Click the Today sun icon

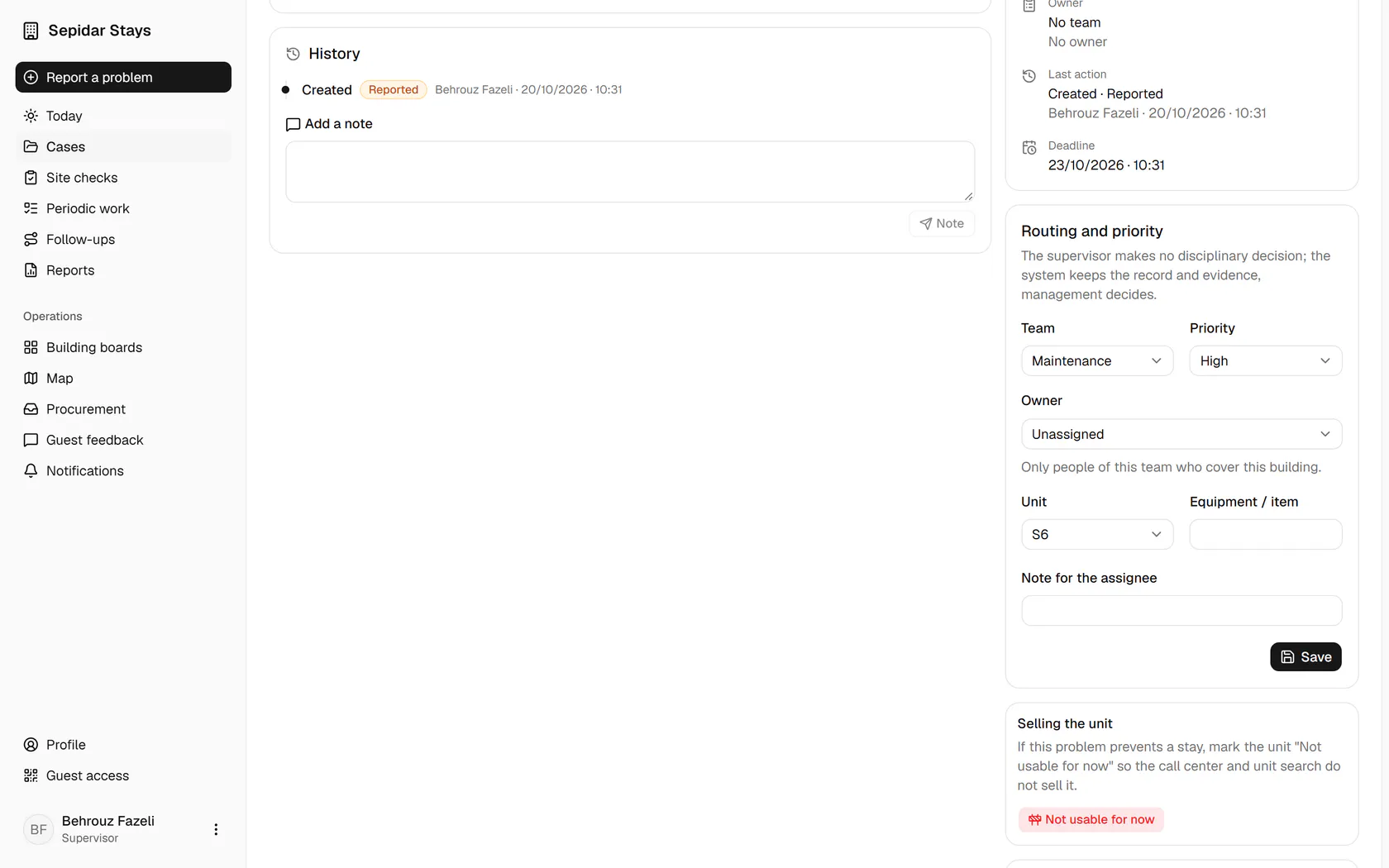pos(31,116)
